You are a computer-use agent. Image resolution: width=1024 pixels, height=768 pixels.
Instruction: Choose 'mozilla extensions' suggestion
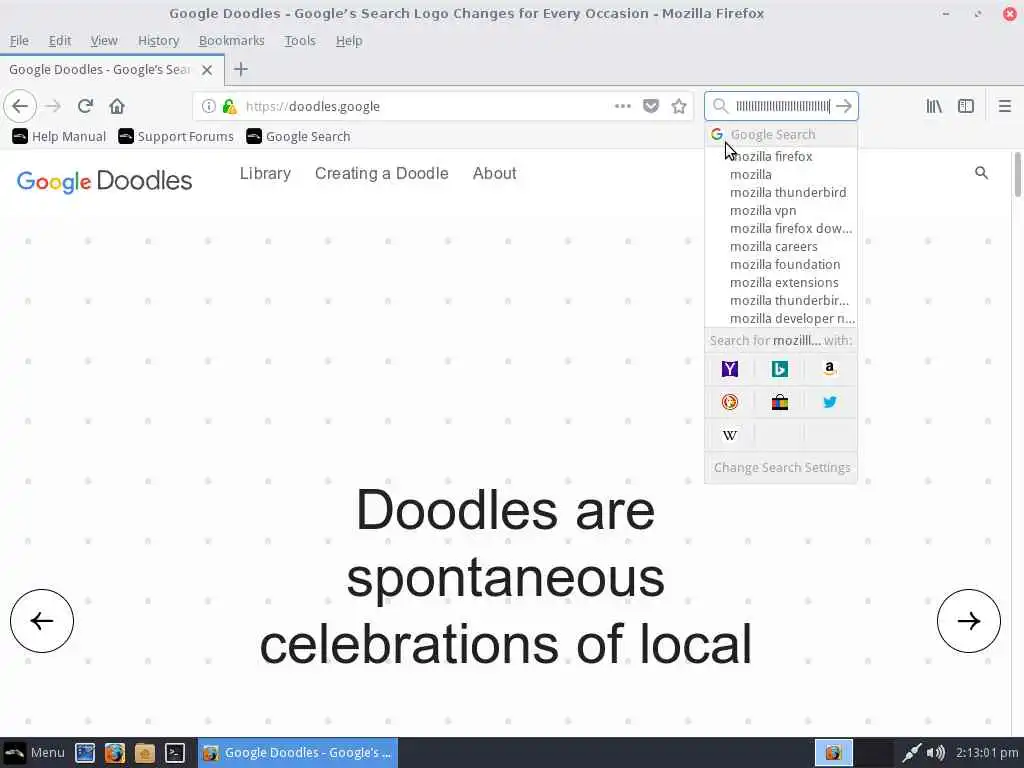pos(781,282)
